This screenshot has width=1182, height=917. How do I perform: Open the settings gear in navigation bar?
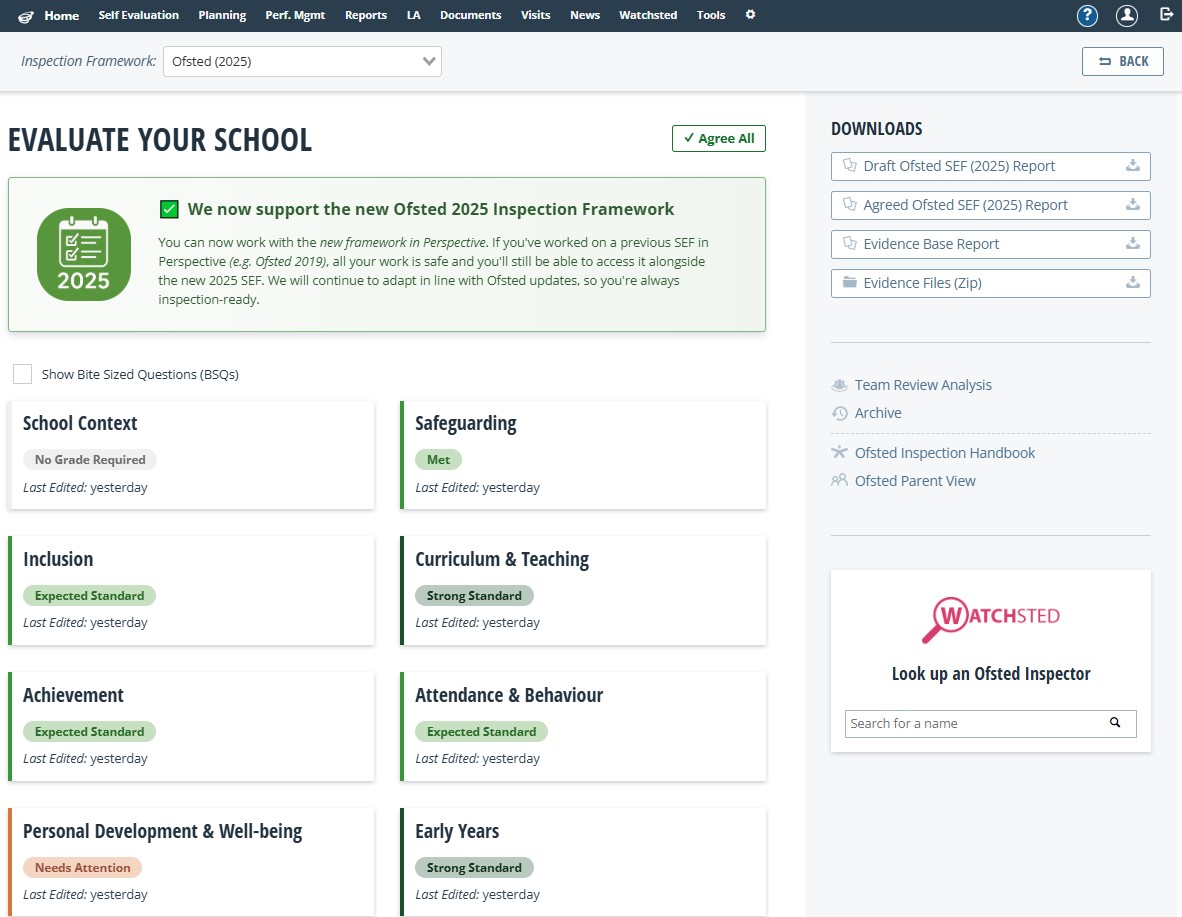(x=750, y=14)
